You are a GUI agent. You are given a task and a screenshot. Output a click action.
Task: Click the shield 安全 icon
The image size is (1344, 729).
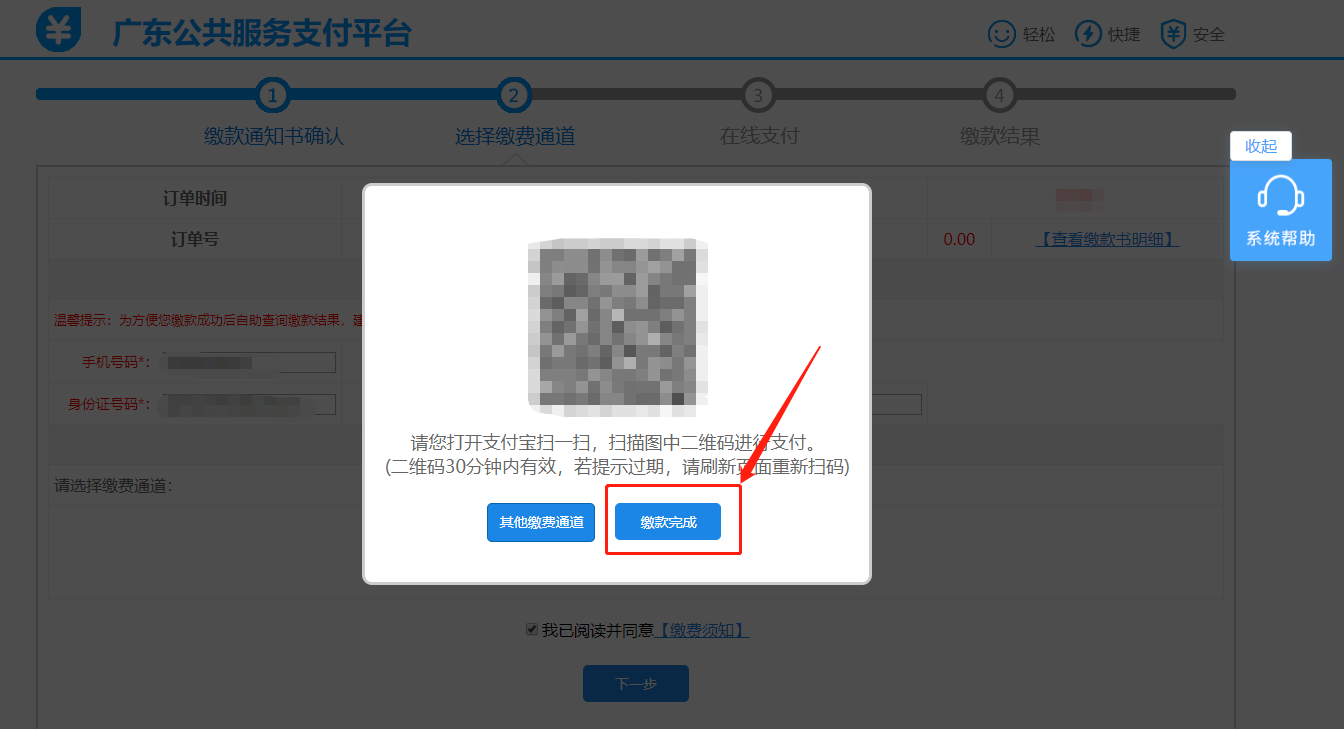[x=1174, y=34]
